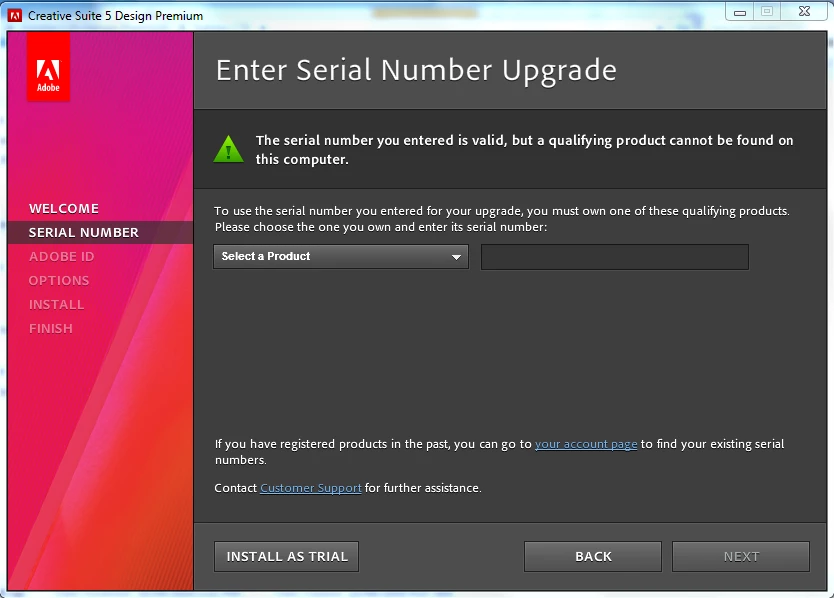Click the Creative Suite 5 Design Premium title
The image size is (834, 598).
[x=115, y=16]
